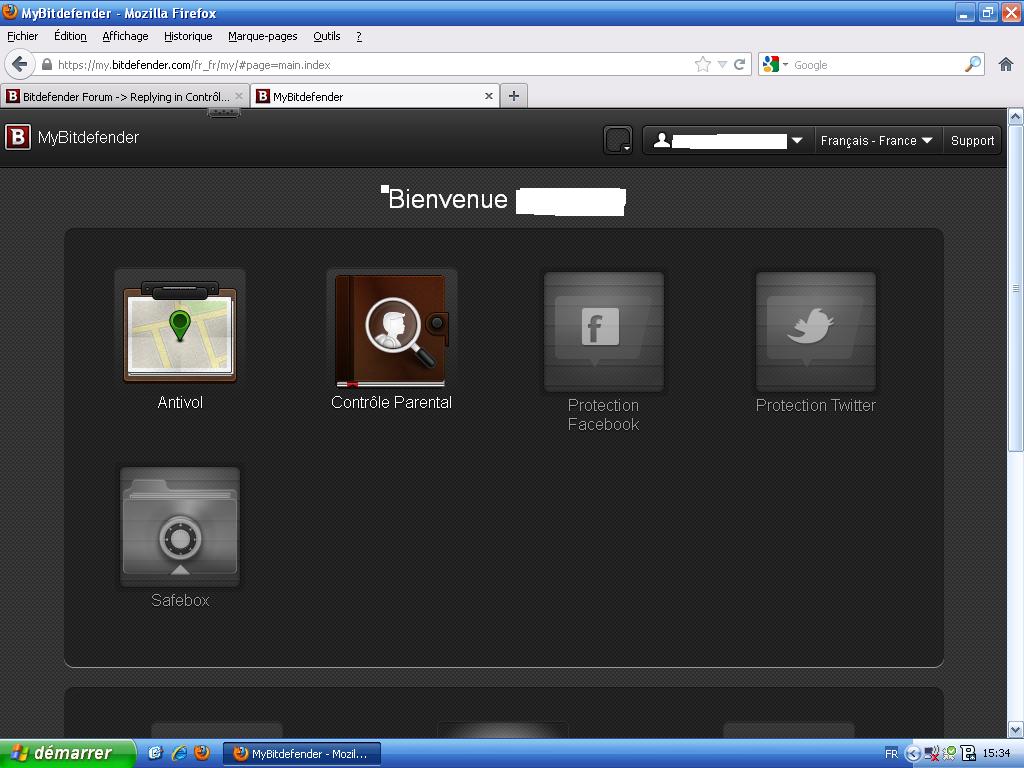This screenshot has height=768, width=1024.
Task: Open the ? help menu
Action: tap(359, 36)
